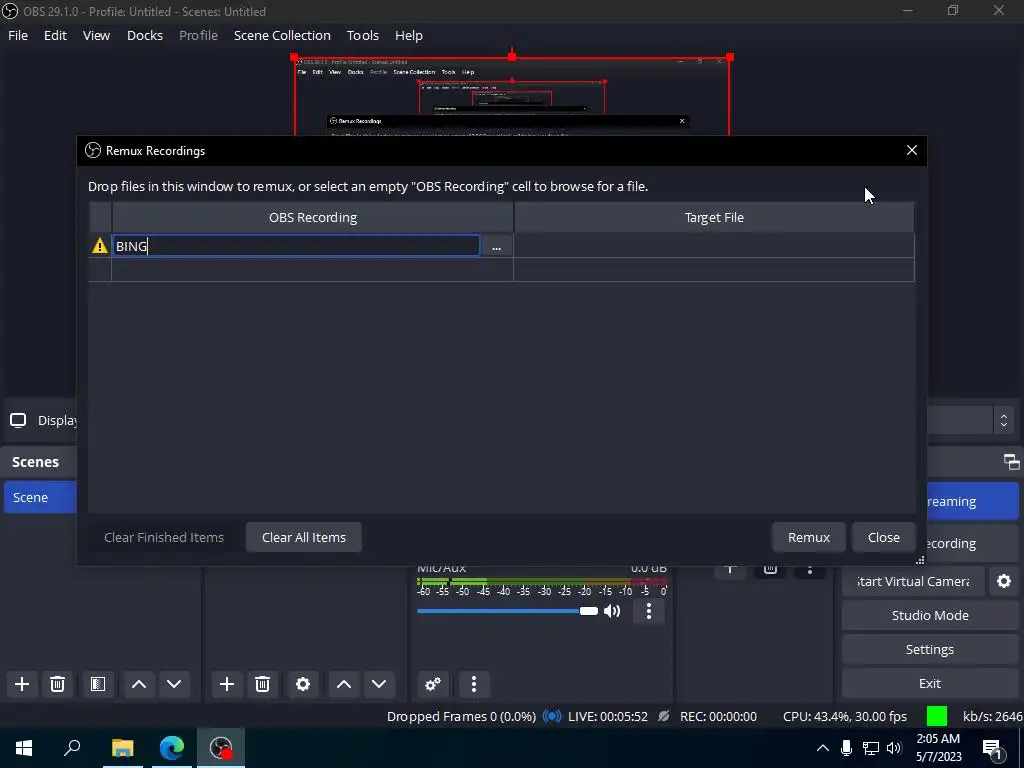Click the CPU 43.4%, 30.00 fps status
The height and width of the screenshot is (768, 1024).
tap(844, 716)
